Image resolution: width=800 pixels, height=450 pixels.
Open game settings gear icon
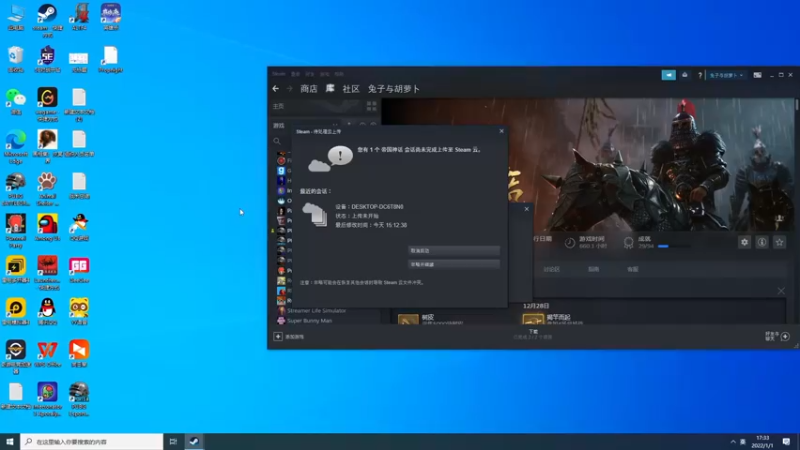click(744, 242)
